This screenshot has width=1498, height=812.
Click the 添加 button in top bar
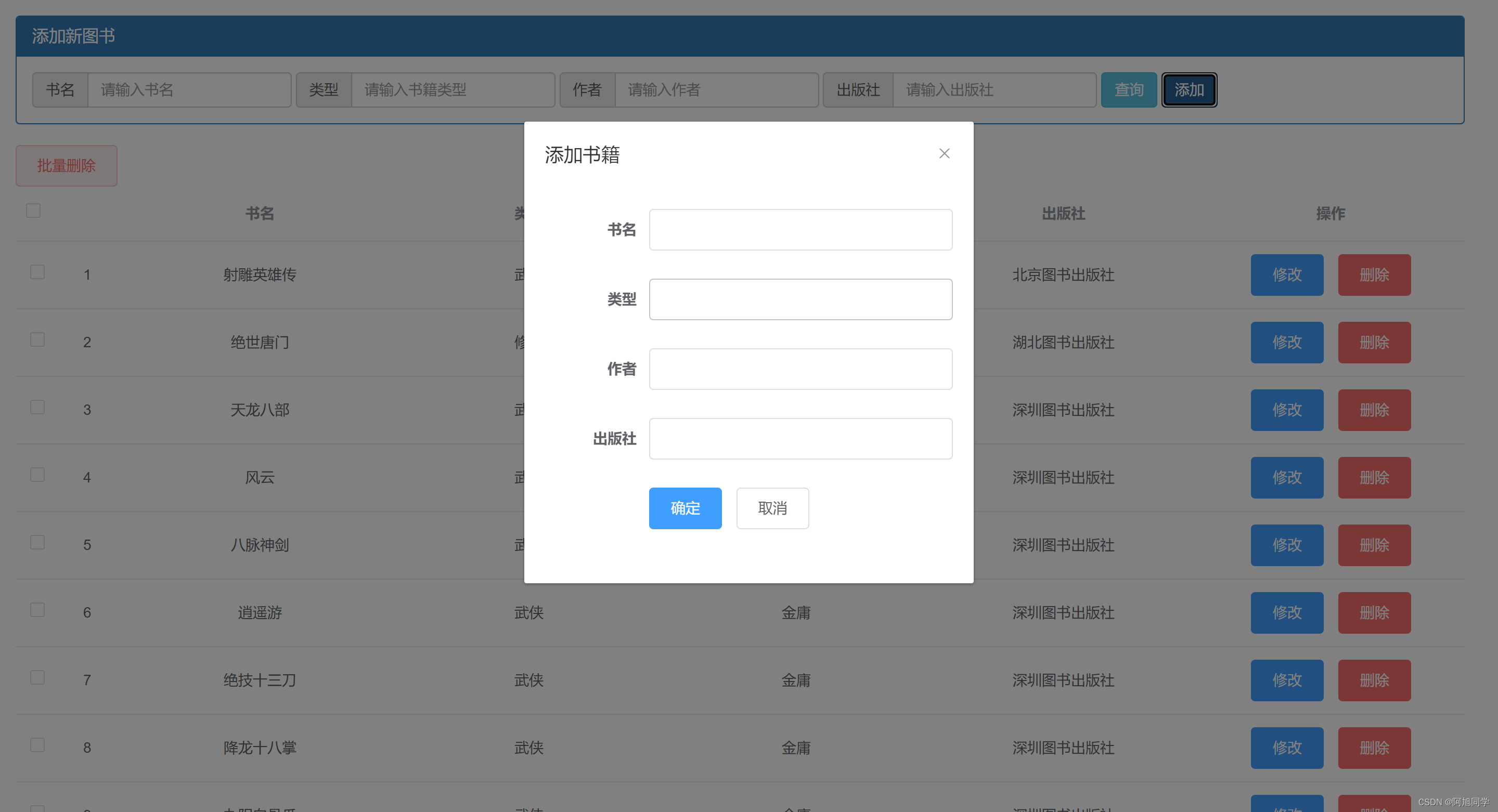(1189, 90)
